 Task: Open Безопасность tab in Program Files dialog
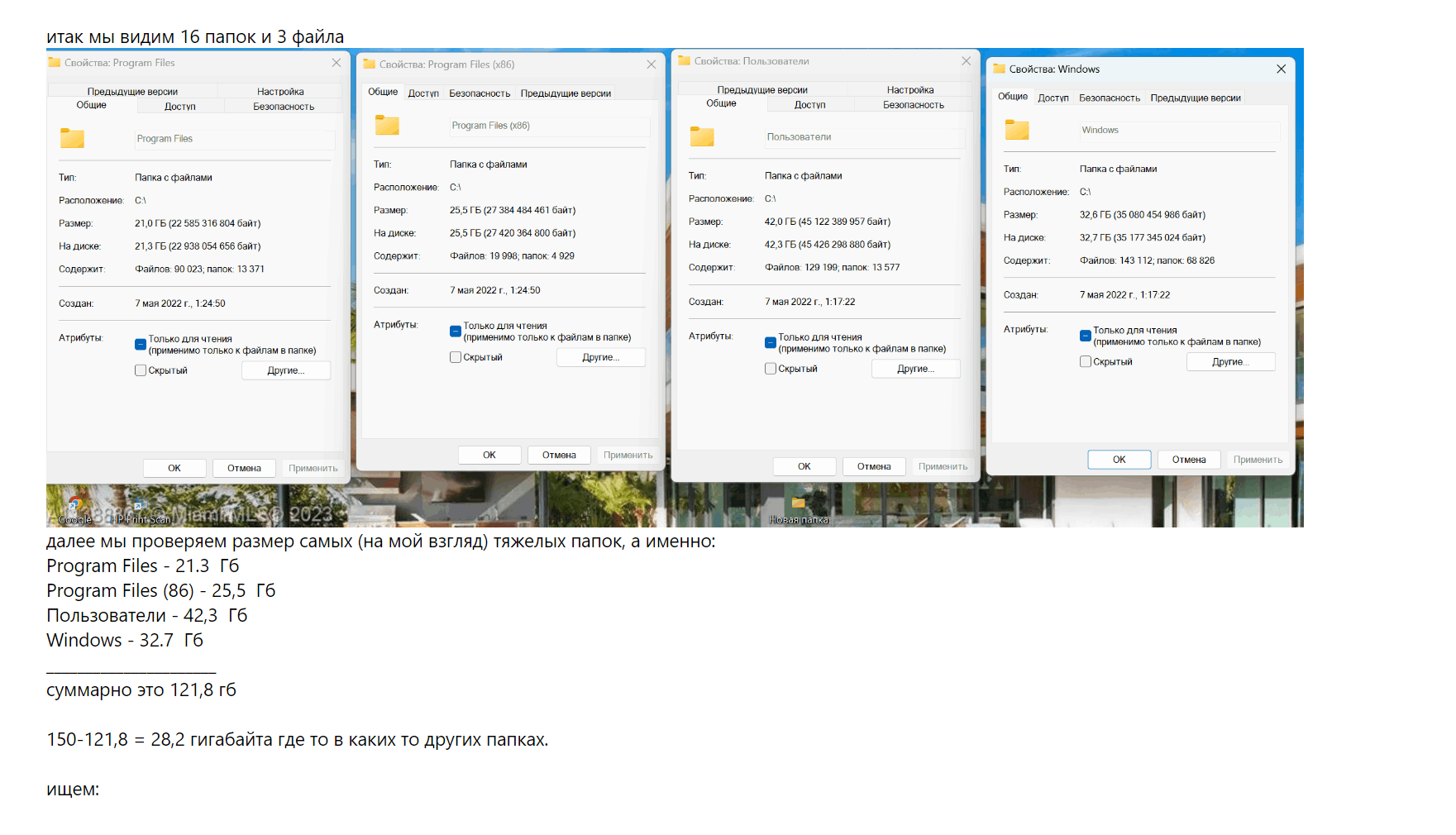pyautogui.click(x=284, y=106)
